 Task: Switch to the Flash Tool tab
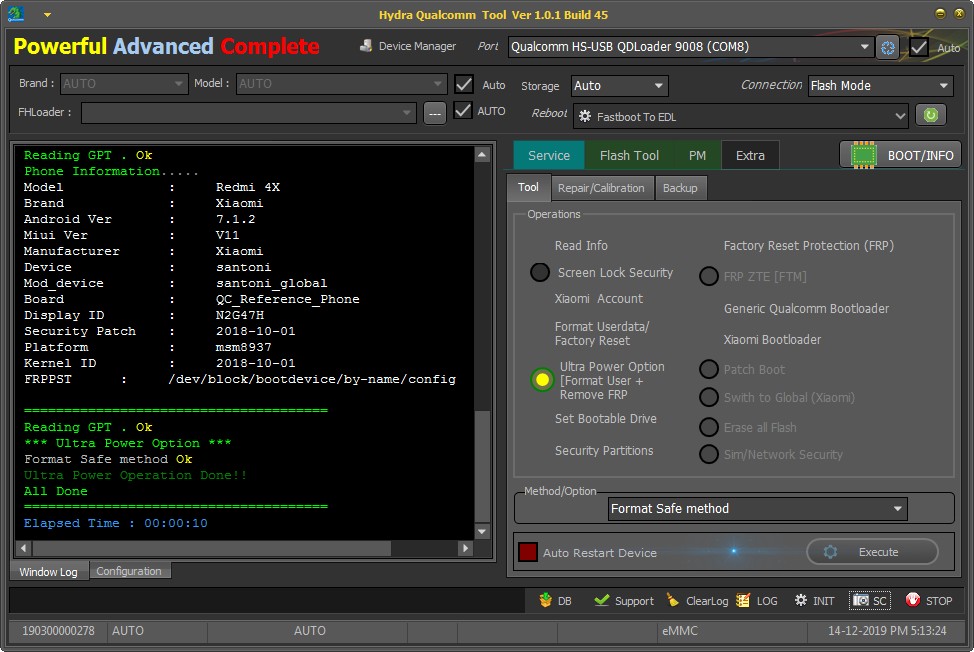629,155
